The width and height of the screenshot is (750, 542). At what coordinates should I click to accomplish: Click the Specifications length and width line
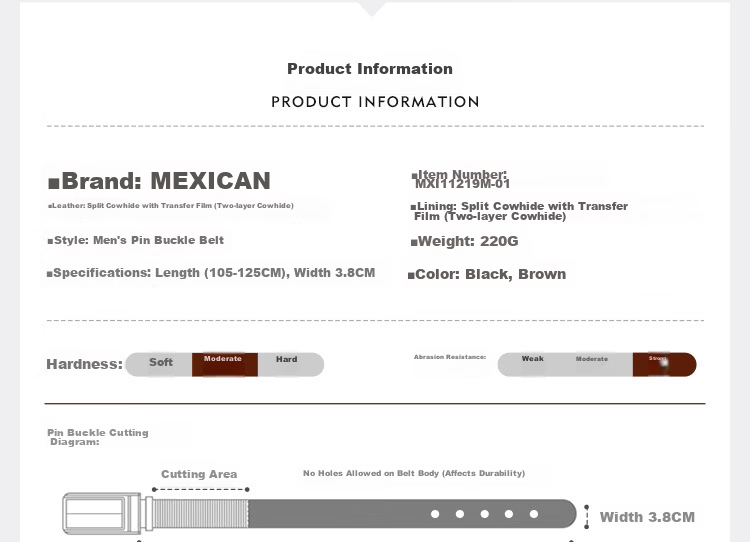(211, 273)
